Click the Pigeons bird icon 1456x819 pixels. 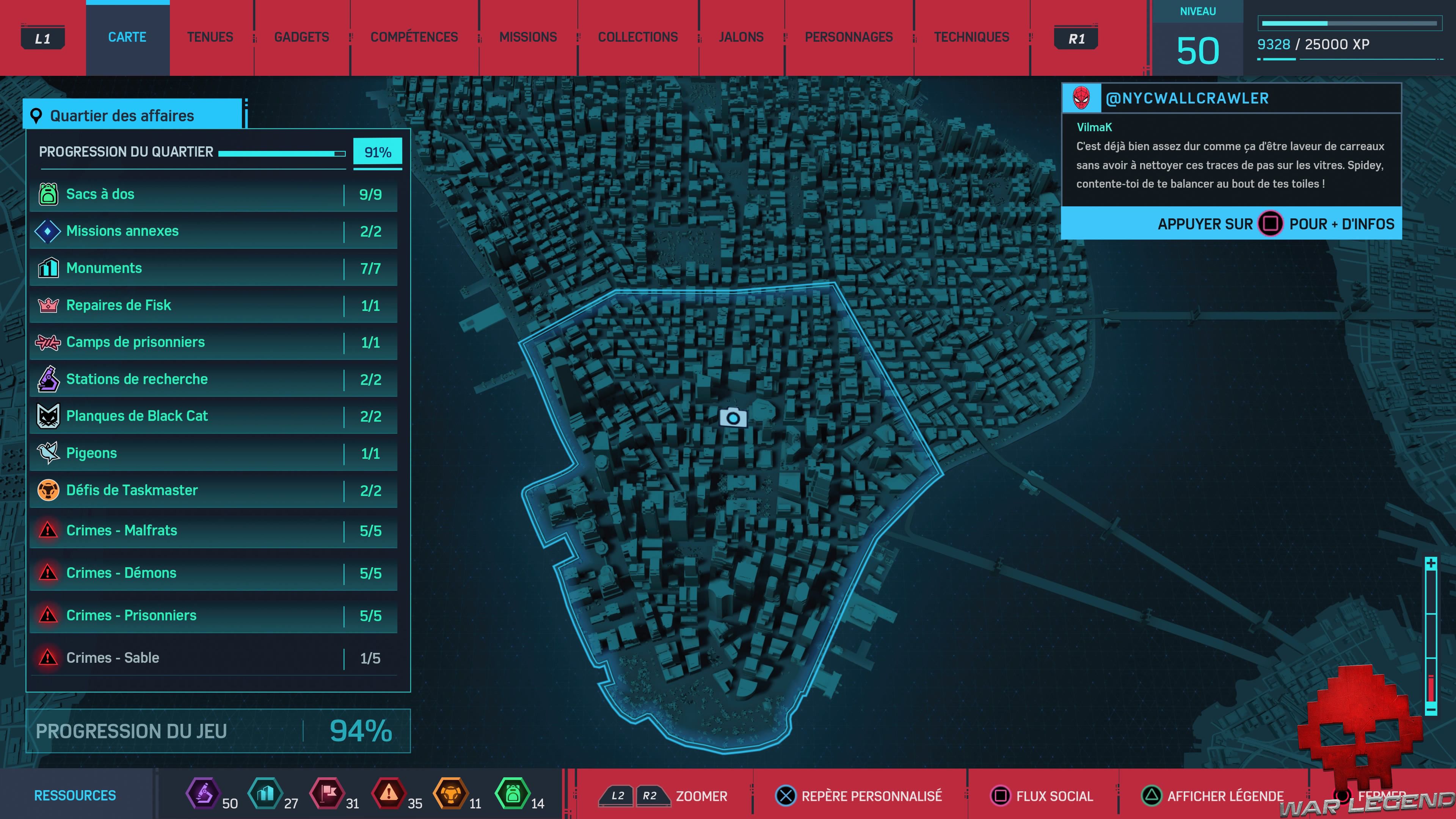pos(48,453)
